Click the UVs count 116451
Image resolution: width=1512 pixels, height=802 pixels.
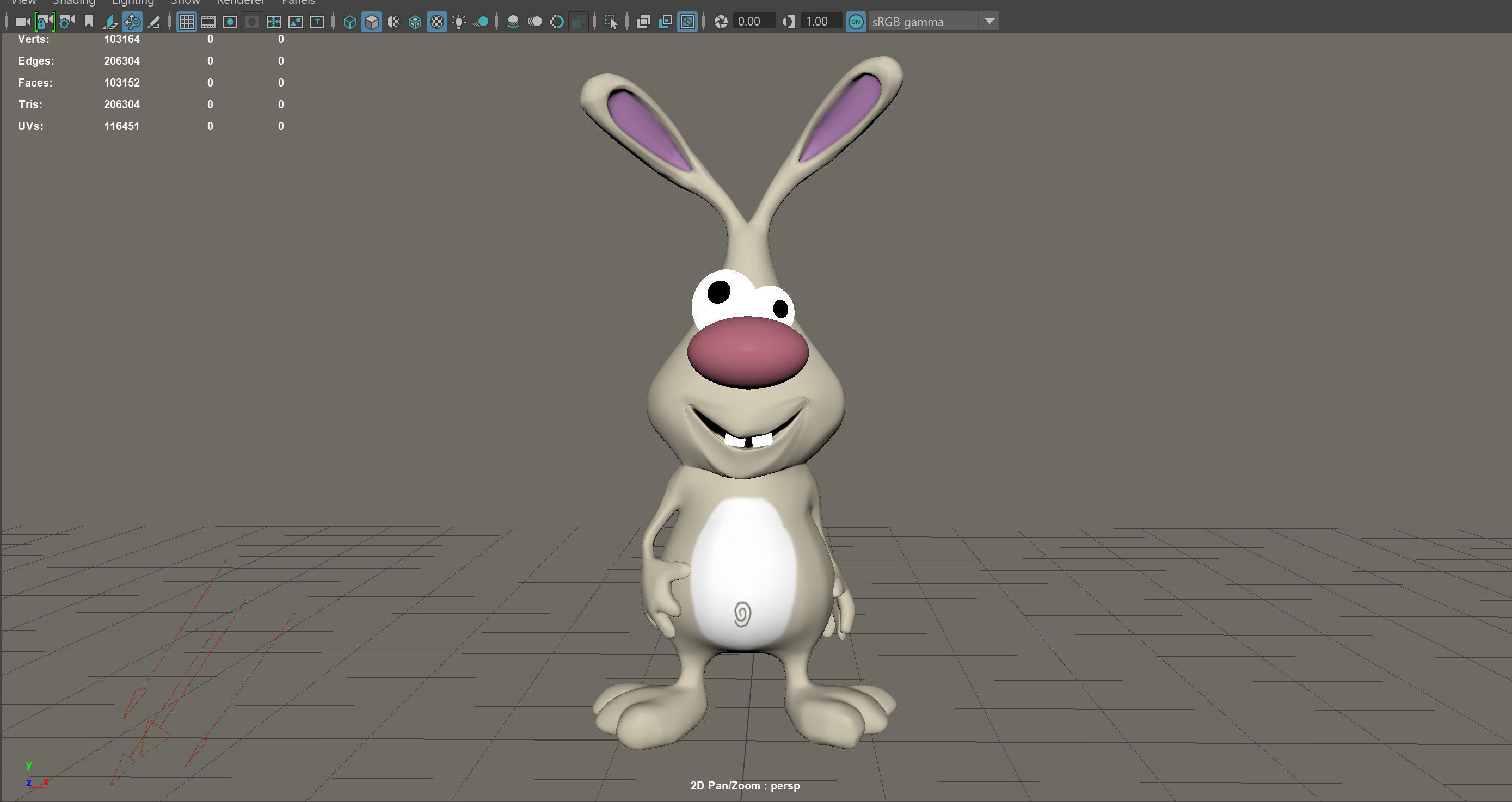pos(121,126)
